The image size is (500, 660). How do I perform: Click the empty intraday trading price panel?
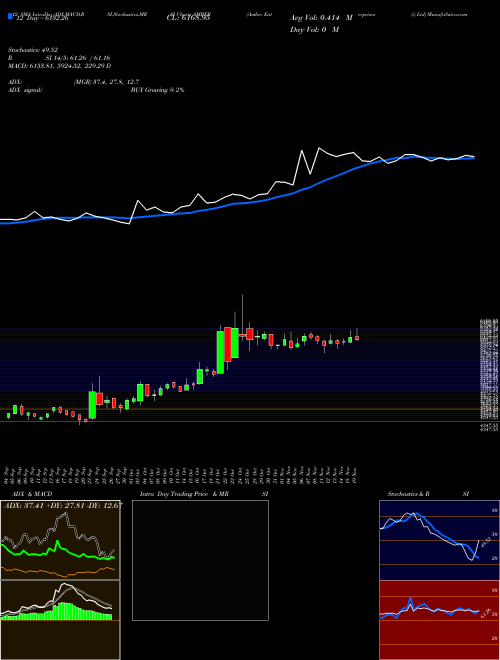tap(200, 560)
